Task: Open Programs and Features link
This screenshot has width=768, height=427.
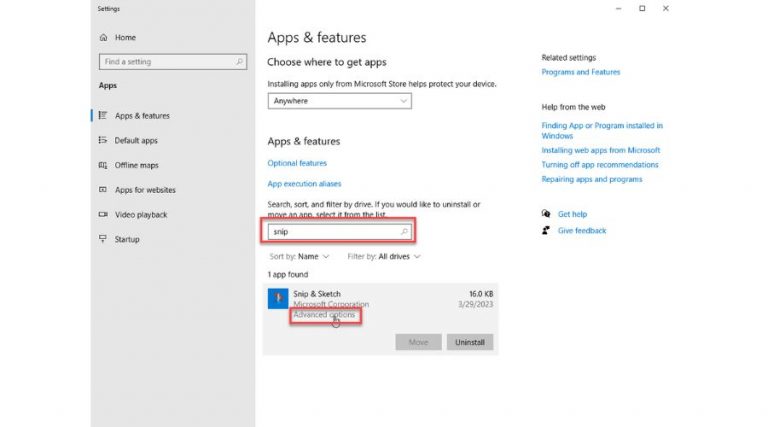Action: [580, 72]
